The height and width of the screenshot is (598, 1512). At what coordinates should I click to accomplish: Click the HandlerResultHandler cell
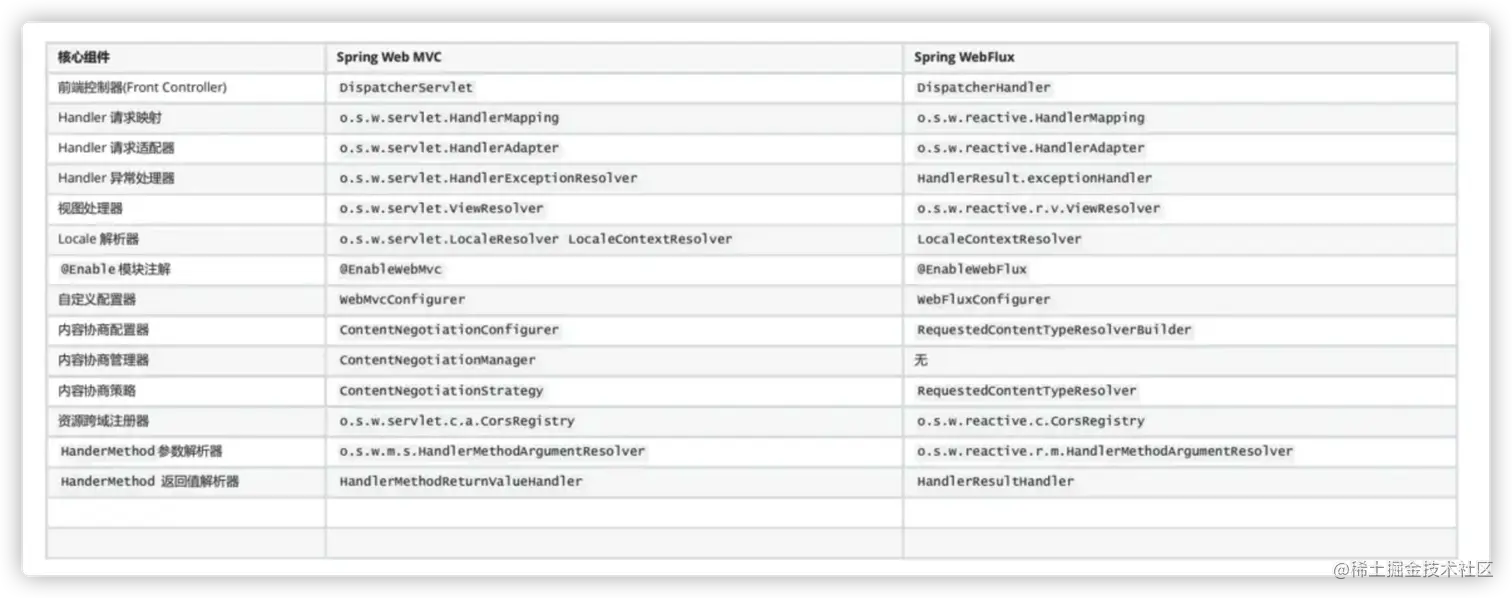[x=995, y=481]
